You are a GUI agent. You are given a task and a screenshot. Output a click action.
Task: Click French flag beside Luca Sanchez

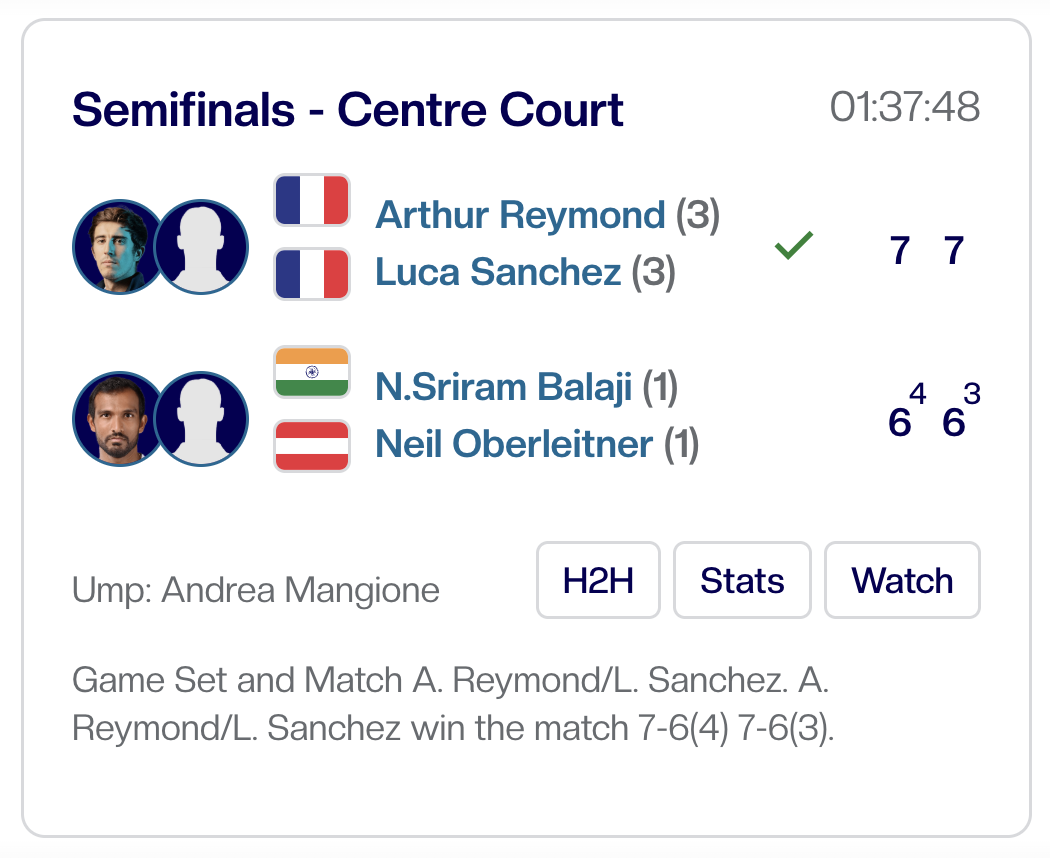pos(312,274)
